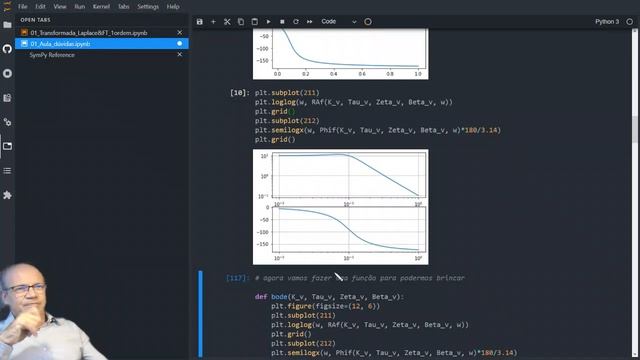The width and height of the screenshot is (640, 360).
Task: Switch to 01_Transformada_Laplace tab entry
Action: click(89, 33)
